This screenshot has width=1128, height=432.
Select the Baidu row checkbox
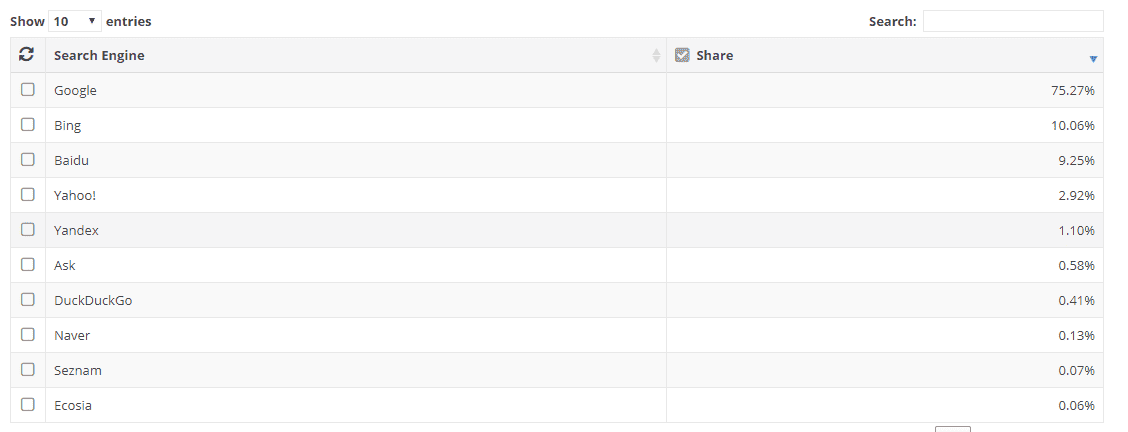27,160
